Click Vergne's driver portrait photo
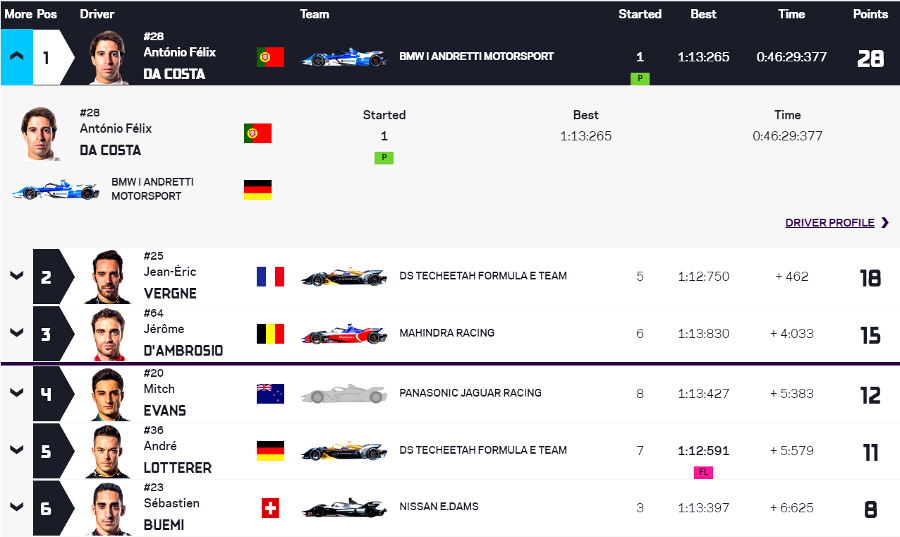The width and height of the screenshot is (900, 537). tap(108, 277)
